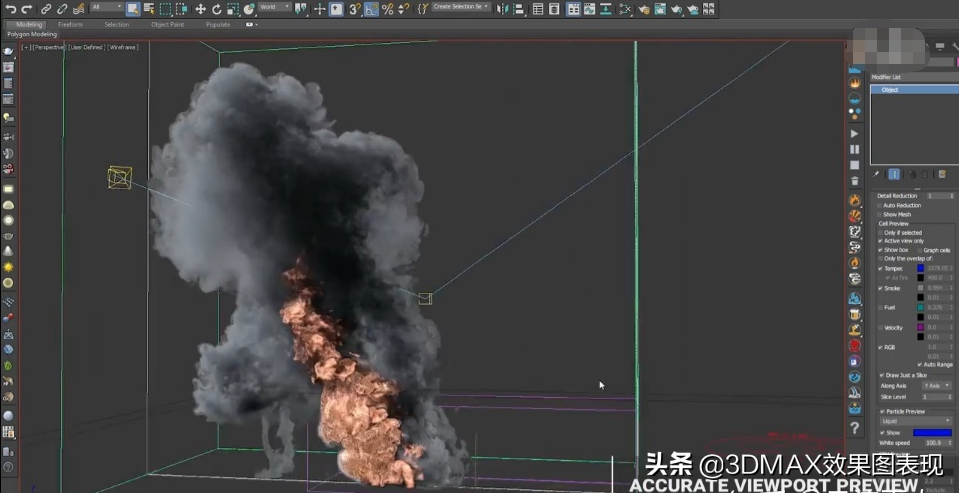Open the Modifier List dropdown
959x493 pixels.
[x=914, y=77]
